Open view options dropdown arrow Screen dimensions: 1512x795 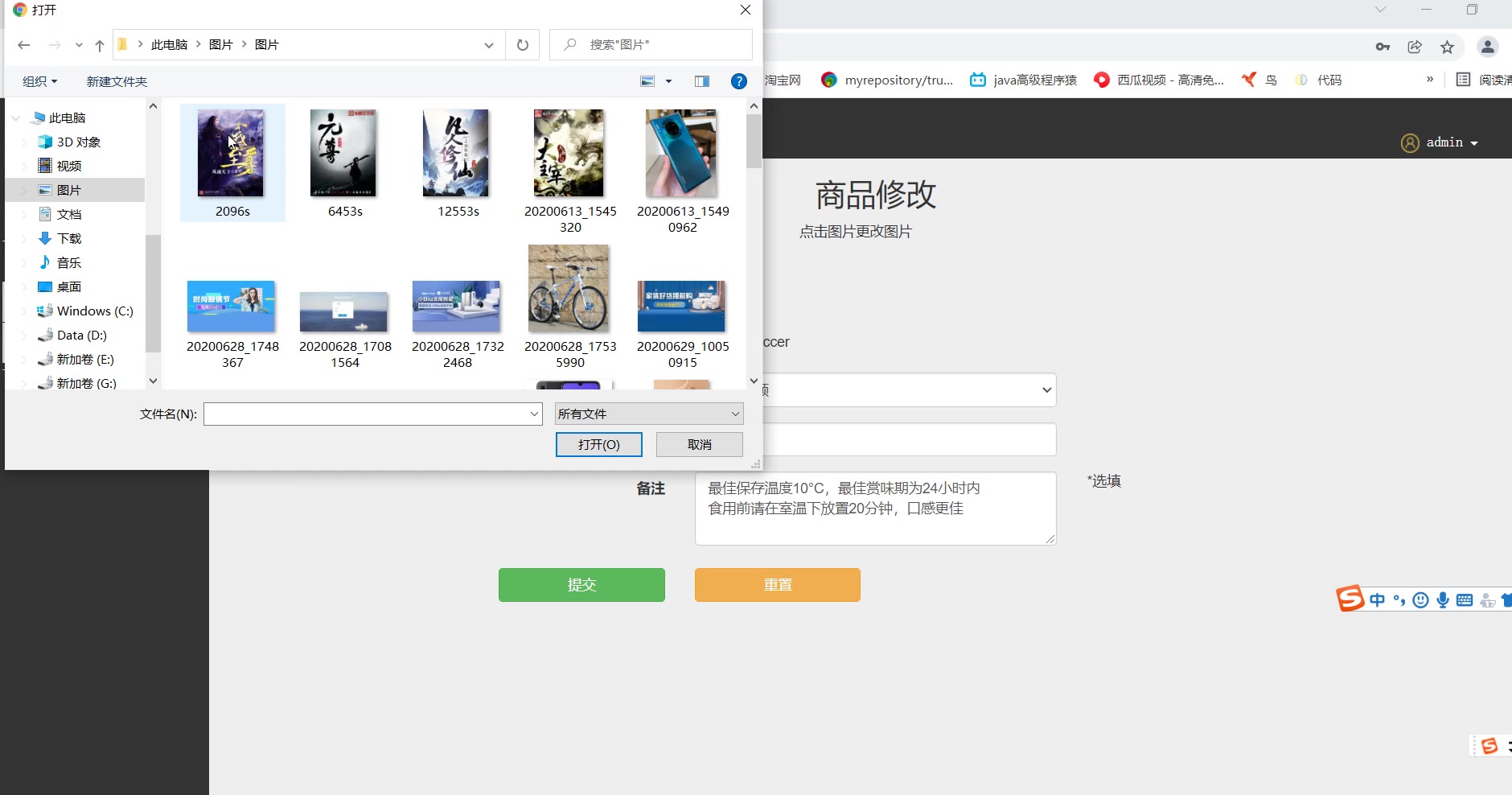click(x=668, y=81)
